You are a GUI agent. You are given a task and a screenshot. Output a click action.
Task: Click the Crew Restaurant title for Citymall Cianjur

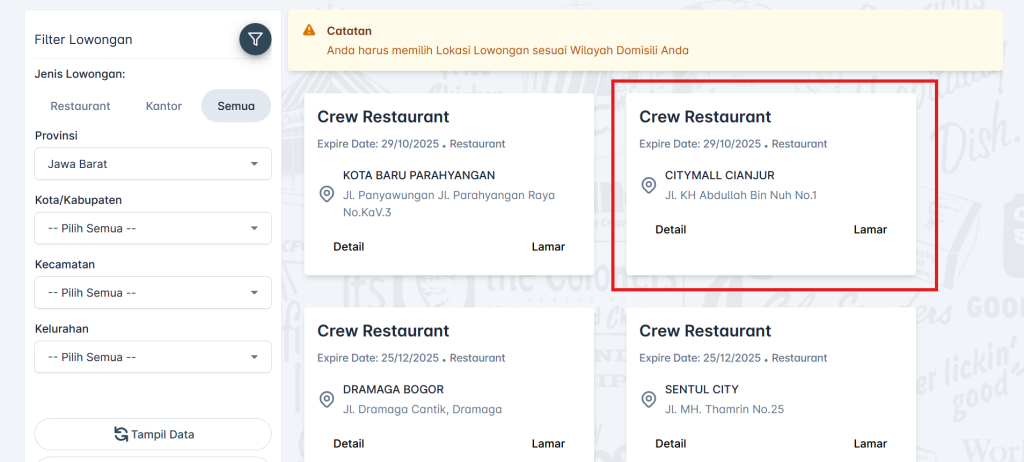click(705, 117)
